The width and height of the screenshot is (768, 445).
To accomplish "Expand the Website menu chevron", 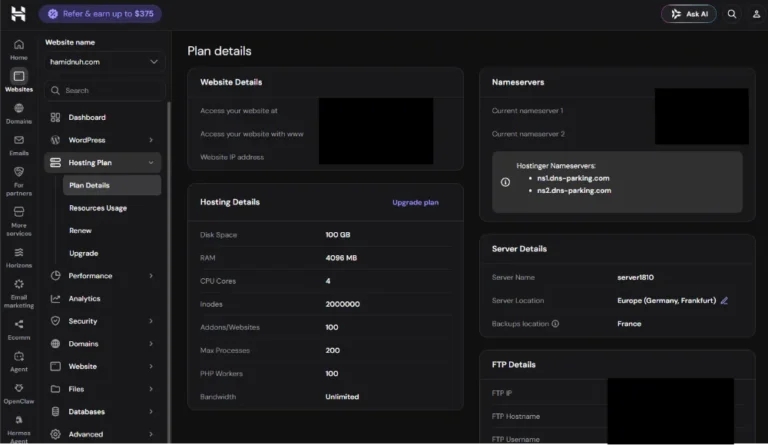I will (151, 366).
